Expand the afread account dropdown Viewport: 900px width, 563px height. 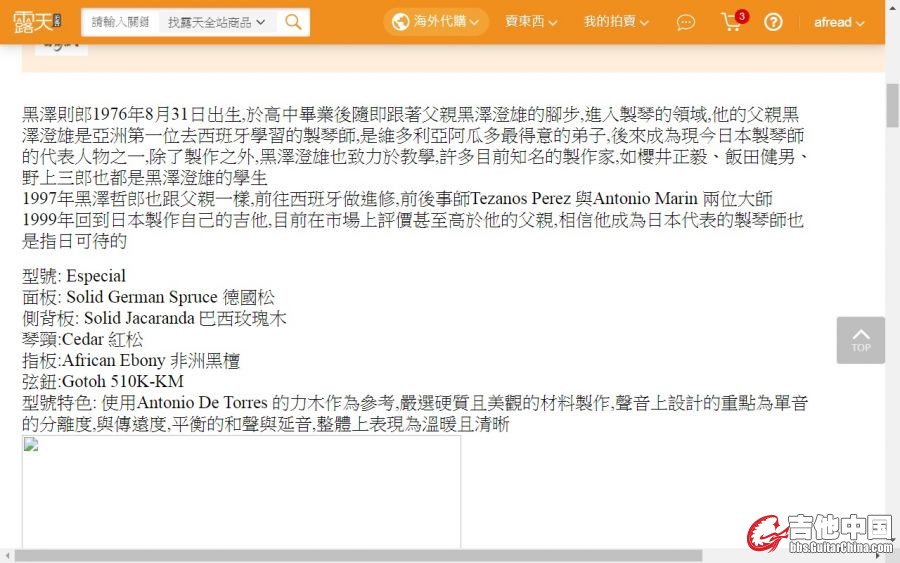pyautogui.click(x=839, y=22)
